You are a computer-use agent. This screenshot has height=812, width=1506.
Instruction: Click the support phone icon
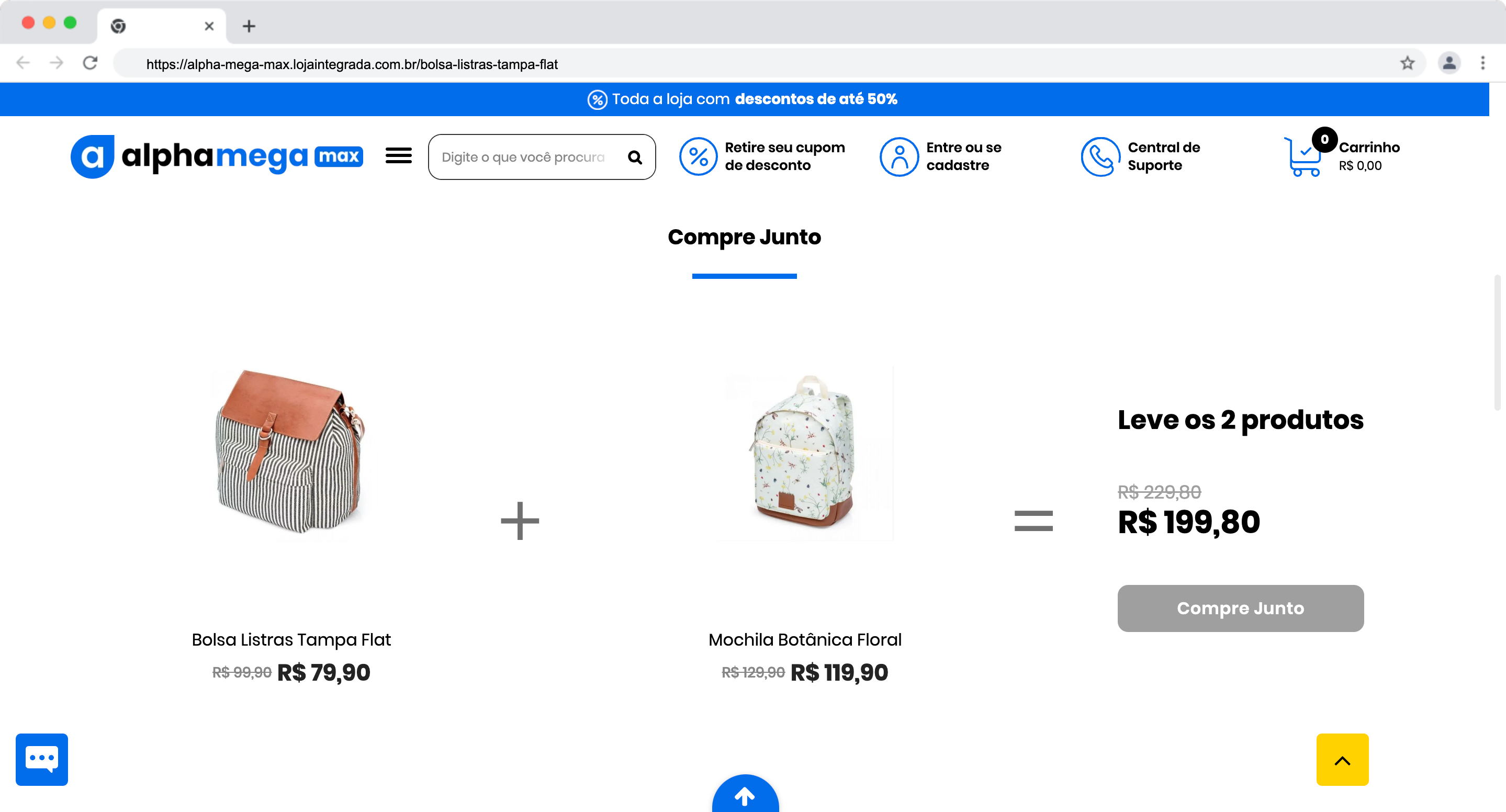pyautogui.click(x=1100, y=156)
